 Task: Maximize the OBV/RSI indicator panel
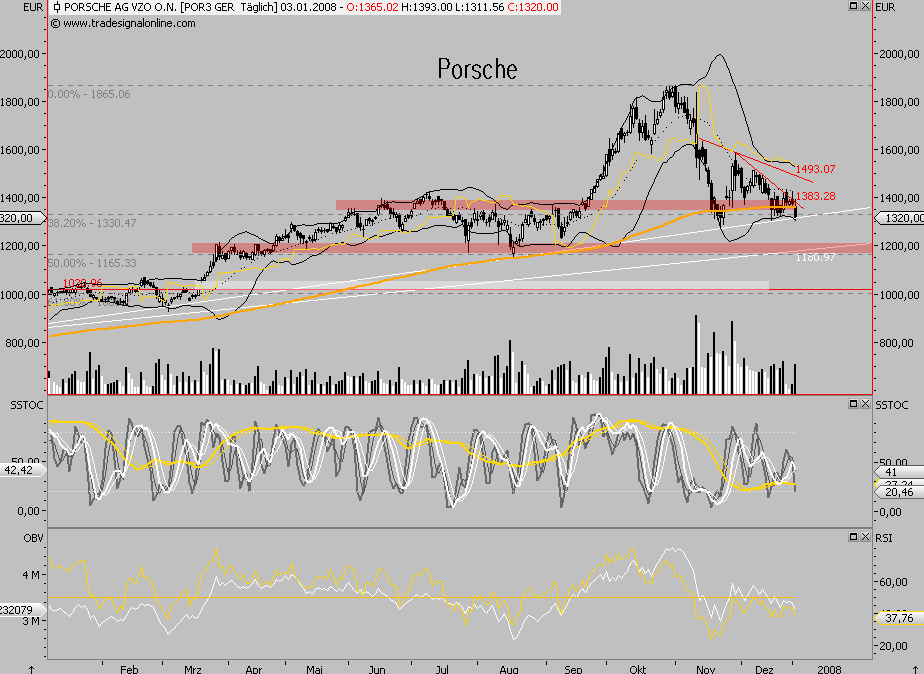tap(853, 537)
